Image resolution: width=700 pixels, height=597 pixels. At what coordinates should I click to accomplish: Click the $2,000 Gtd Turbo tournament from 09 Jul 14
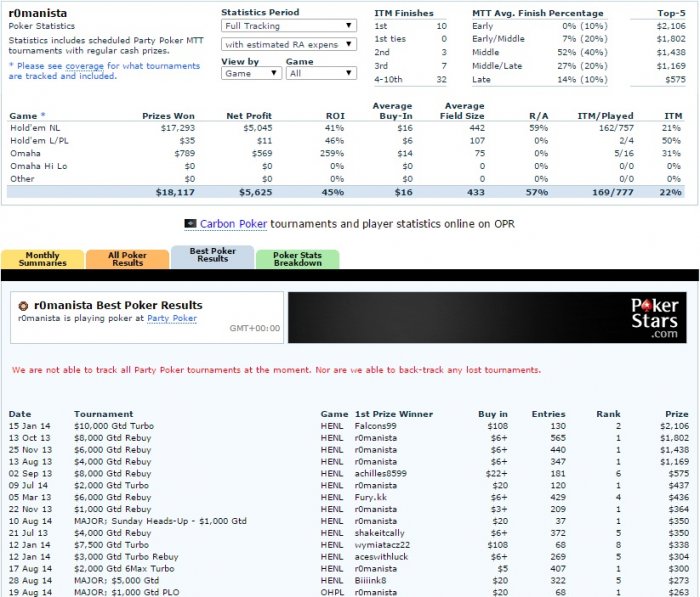click(112, 485)
